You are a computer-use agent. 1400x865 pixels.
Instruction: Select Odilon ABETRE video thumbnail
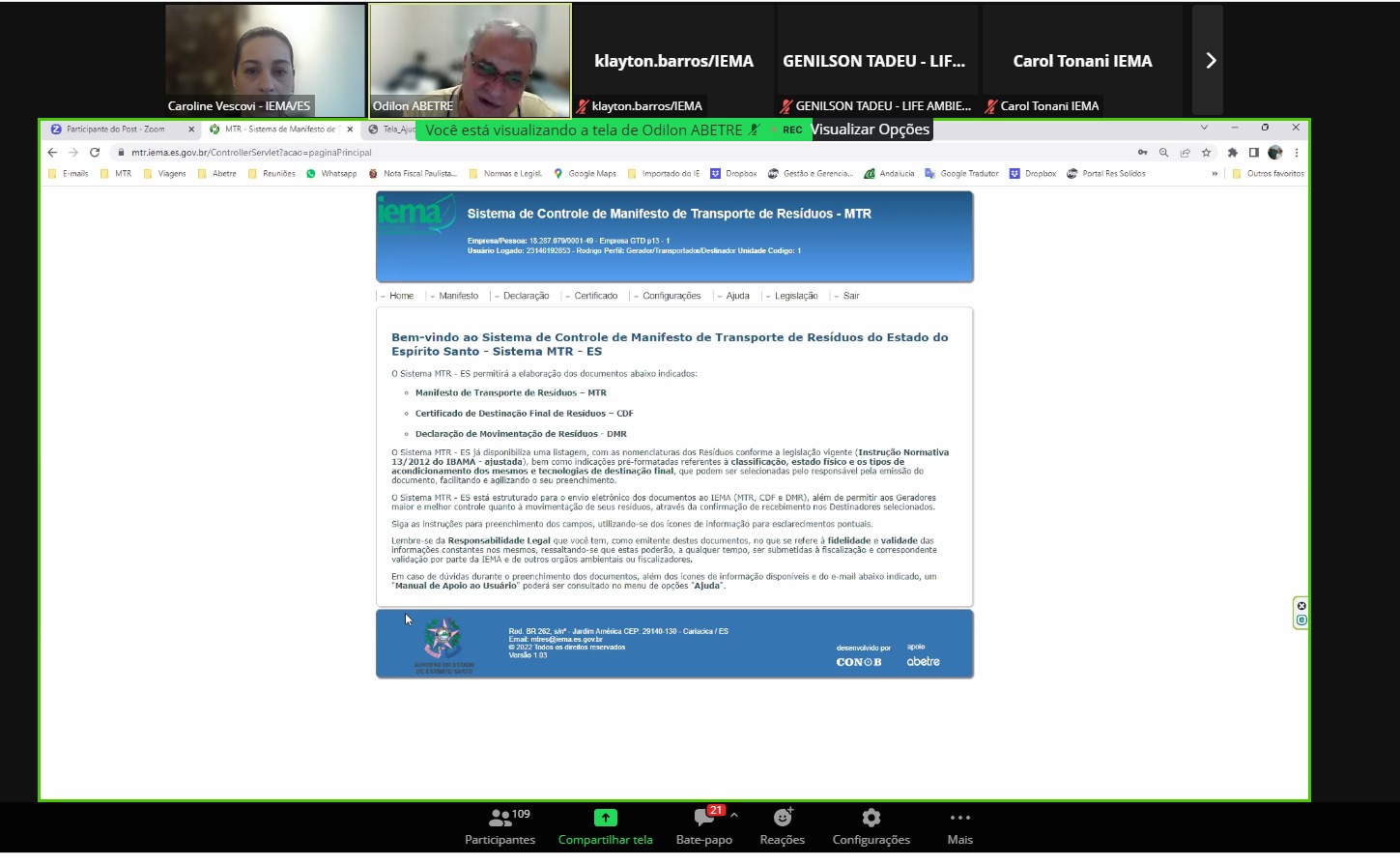tap(470, 60)
